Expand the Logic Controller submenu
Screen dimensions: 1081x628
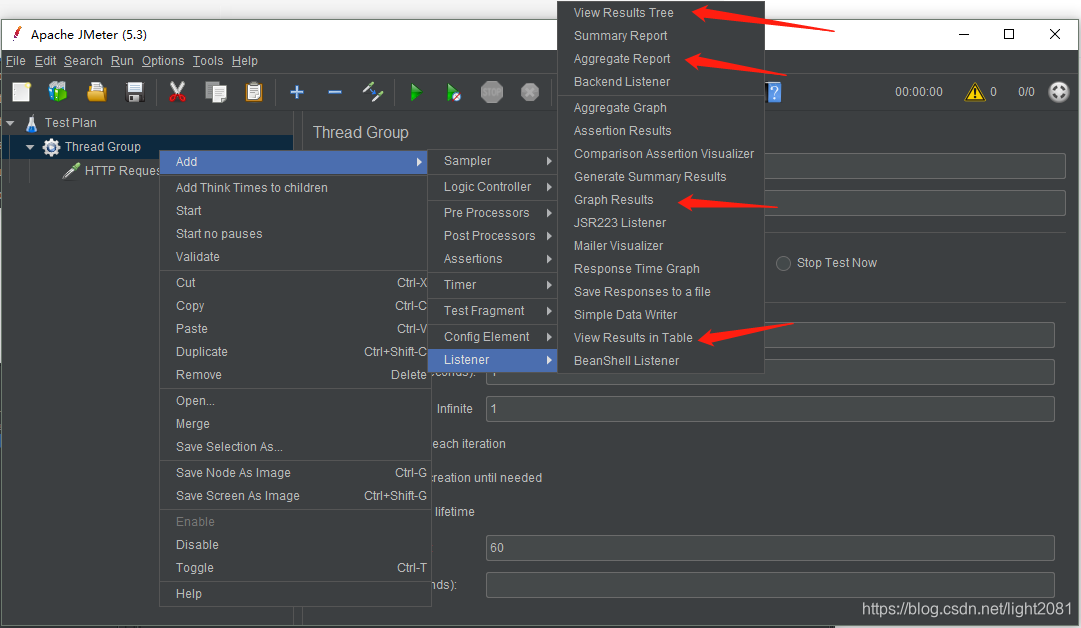[x=492, y=187]
